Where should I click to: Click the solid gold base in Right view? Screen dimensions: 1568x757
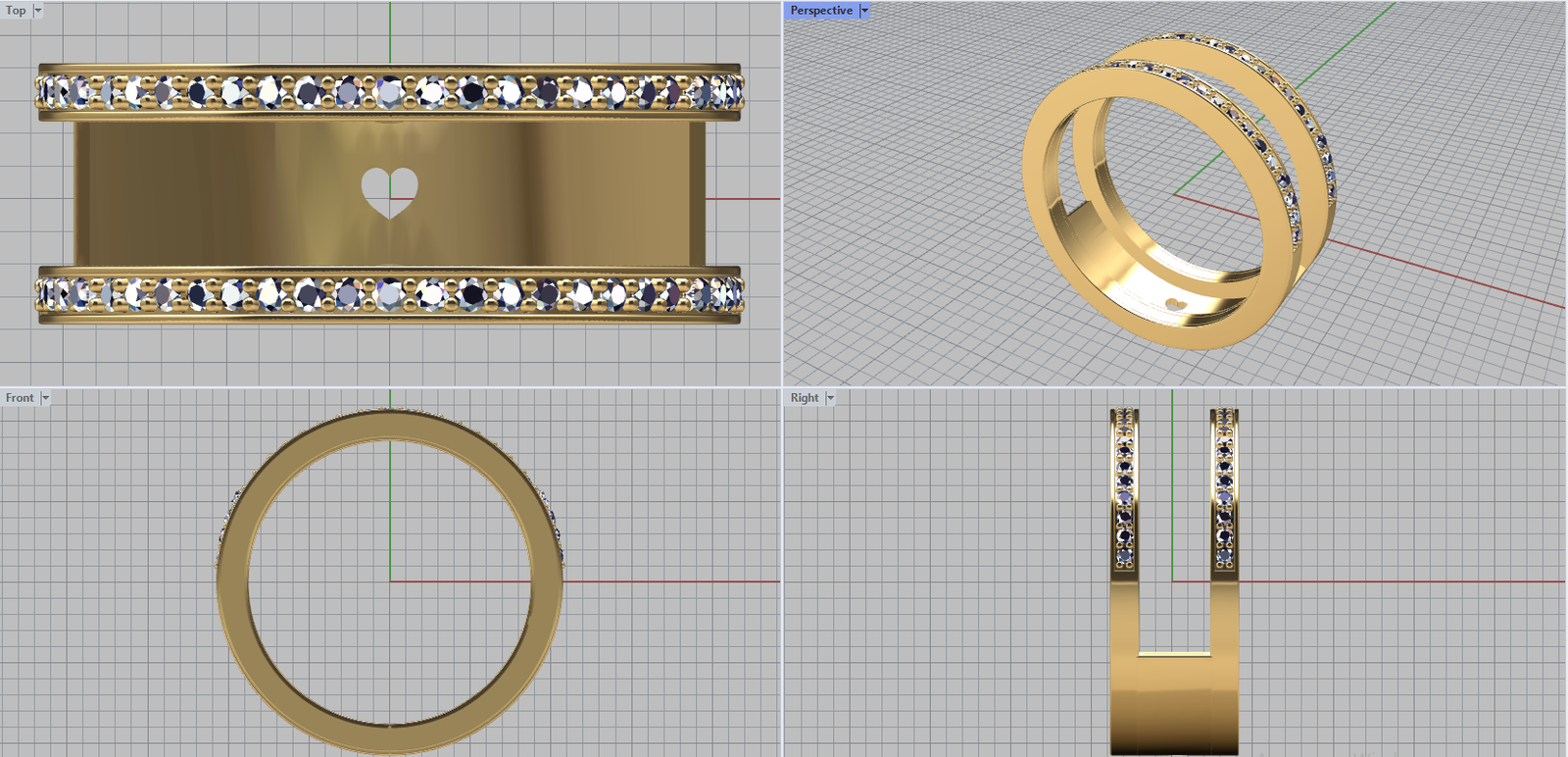click(1174, 706)
